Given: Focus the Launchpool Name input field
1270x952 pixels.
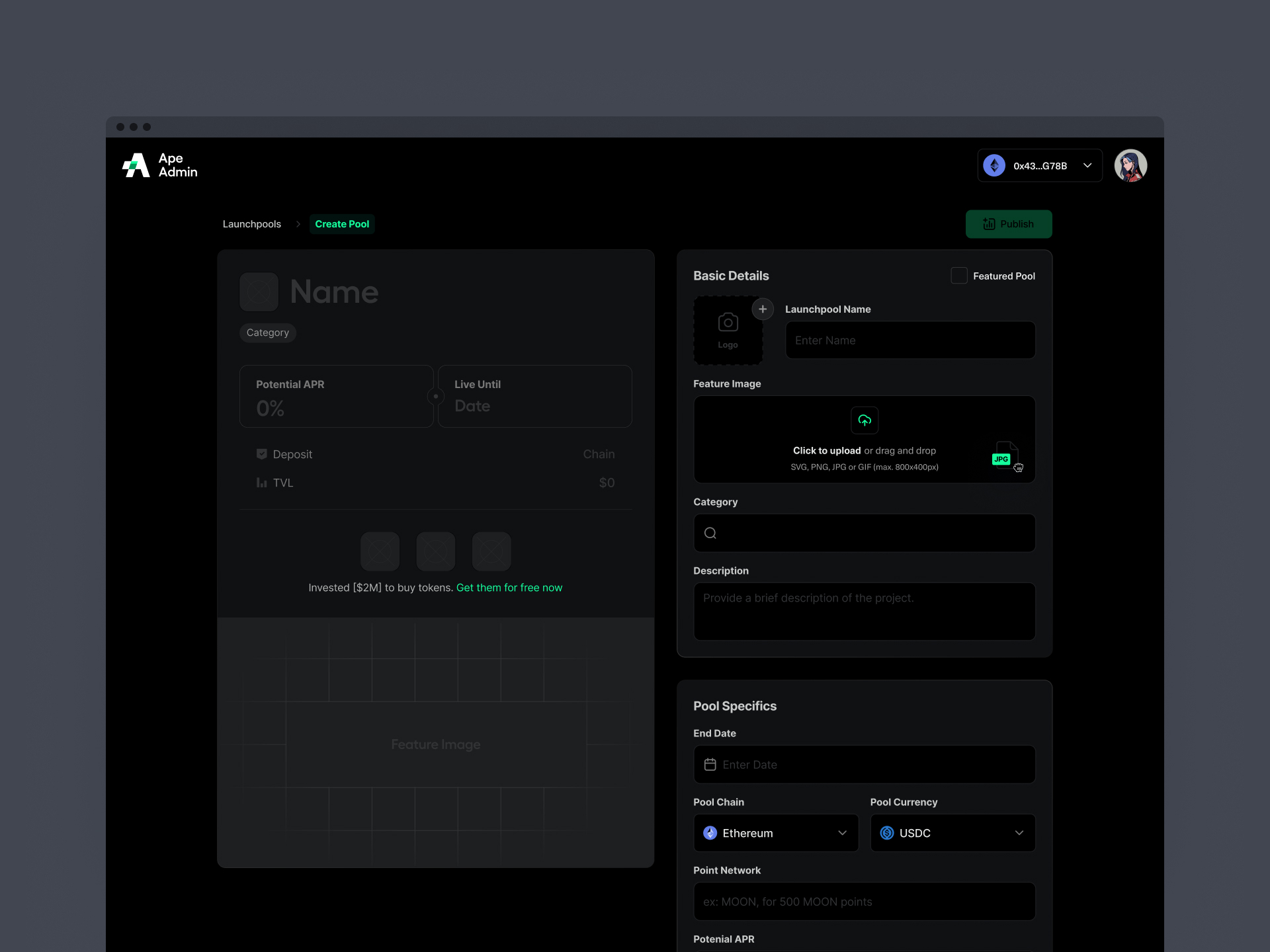Looking at the screenshot, I should [910, 340].
